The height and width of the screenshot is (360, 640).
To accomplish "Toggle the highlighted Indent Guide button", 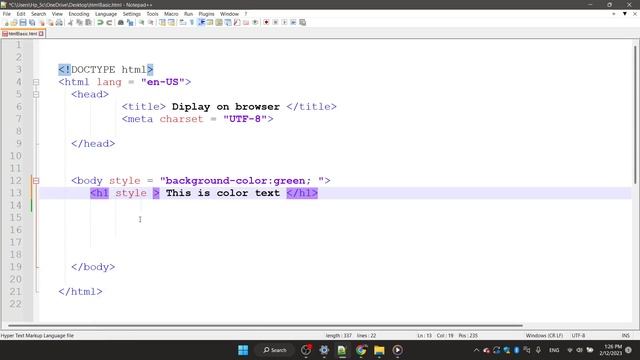I will coord(201,22).
